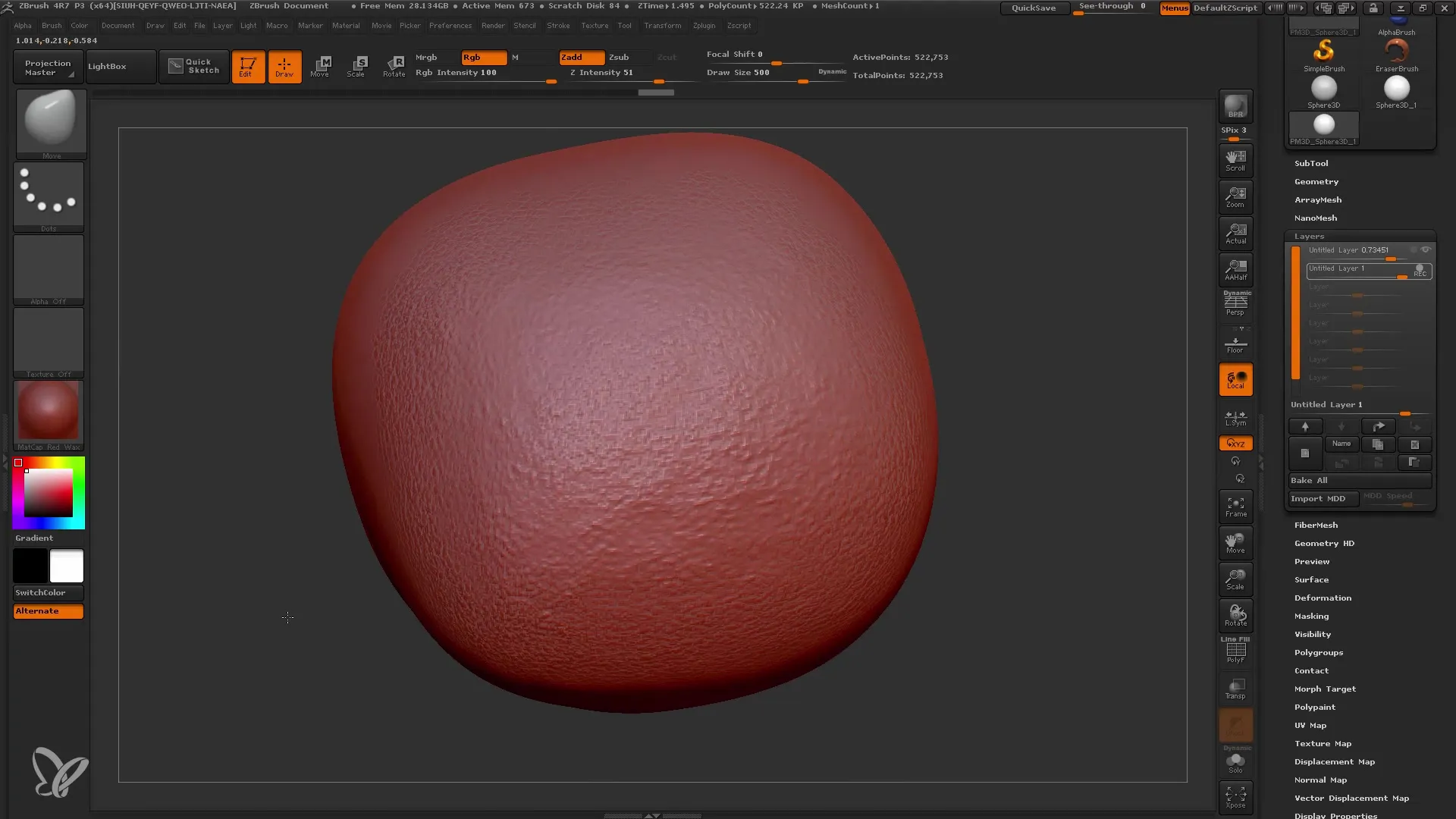Screen dimensions: 1456x819
Task: Expand the Deformation panel section
Action: point(1322,597)
